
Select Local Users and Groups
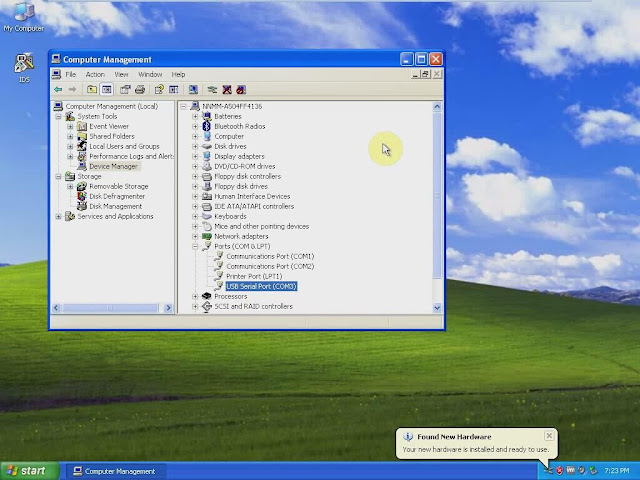(x=124, y=146)
